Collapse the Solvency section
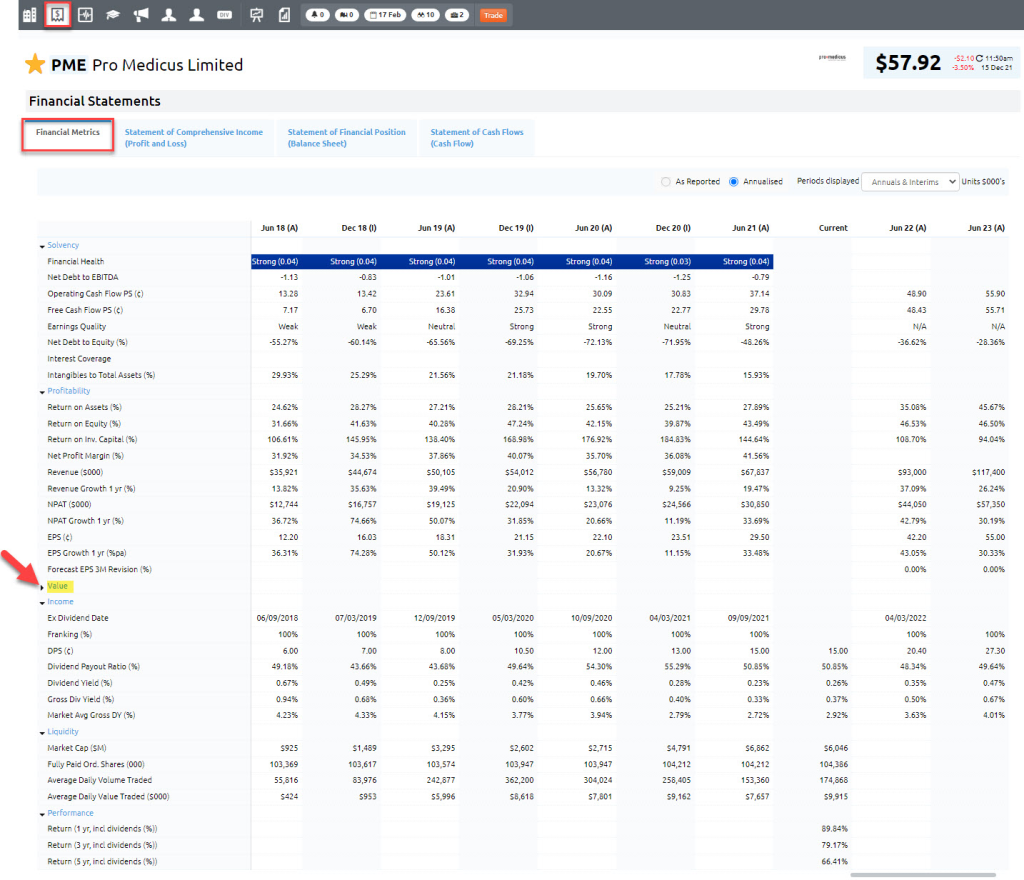The image size is (1024, 880). point(62,245)
